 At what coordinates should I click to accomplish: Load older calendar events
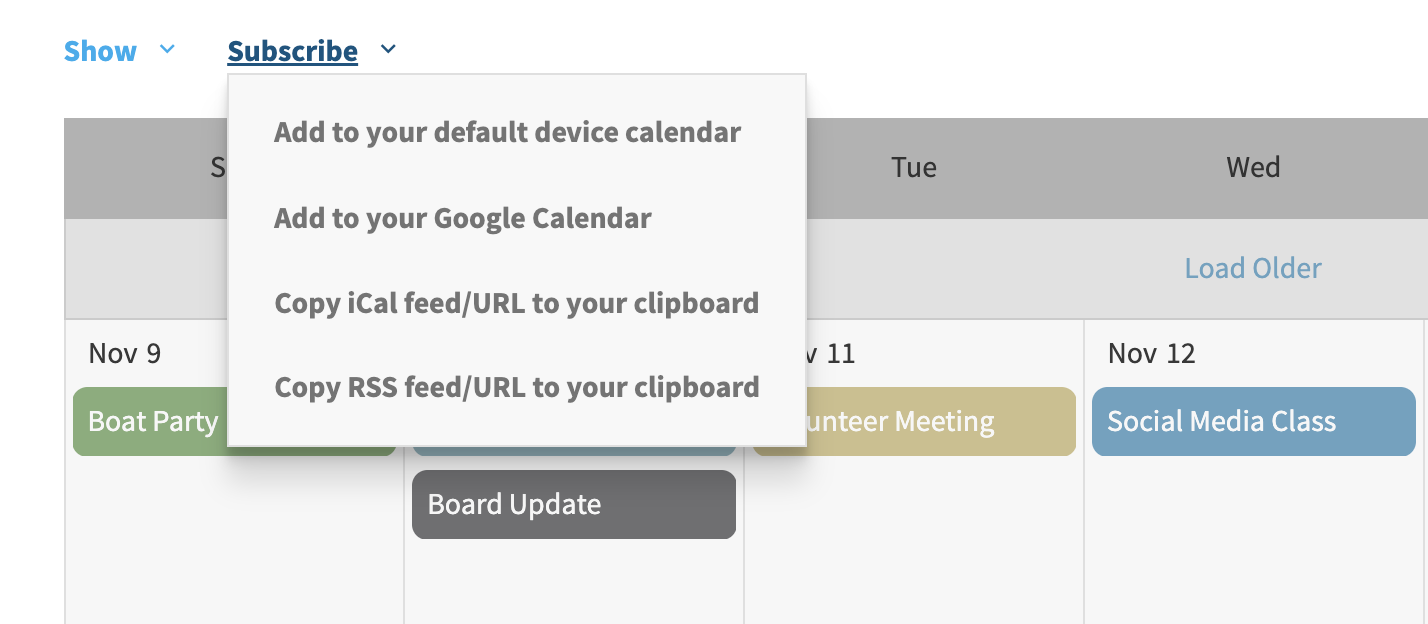tap(1252, 268)
